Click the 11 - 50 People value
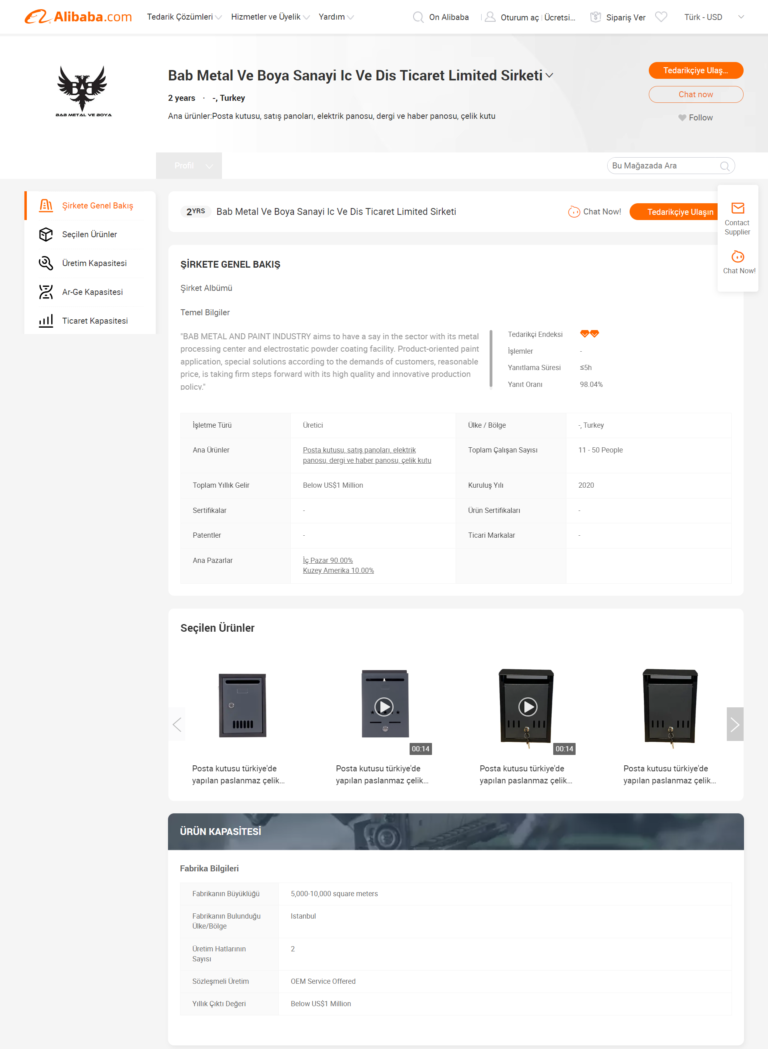This screenshot has height=1049, width=768. (600, 450)
